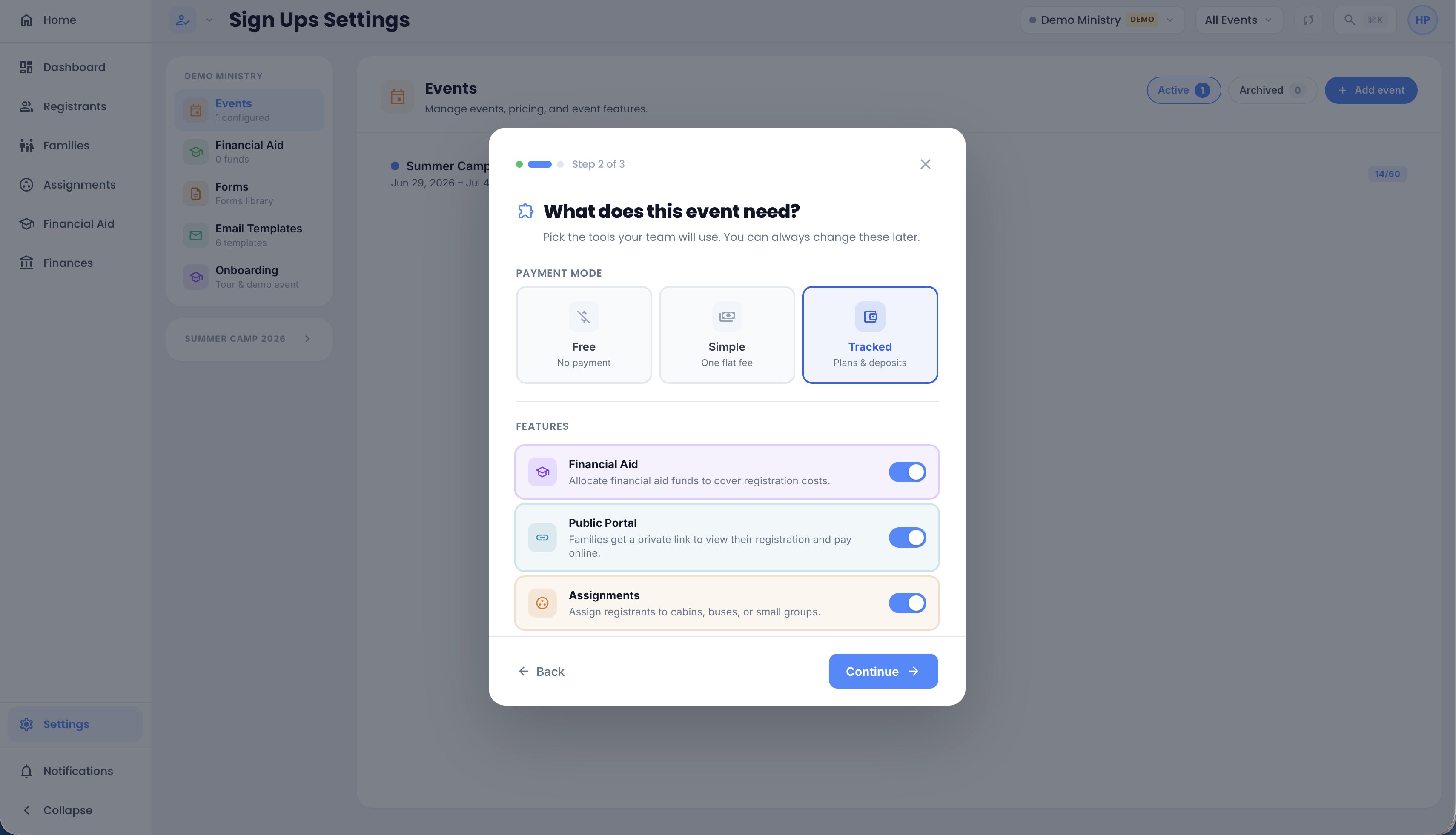This screenshot has width=1456, height=835.
Task: Open the Families section icon
Action: pos(26,146)
